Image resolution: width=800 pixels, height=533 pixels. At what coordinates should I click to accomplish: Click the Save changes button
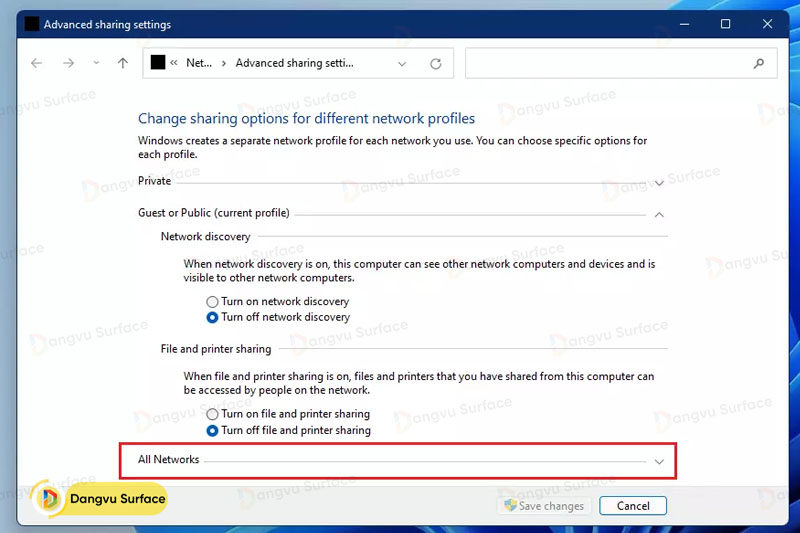(x=544, y=506)
